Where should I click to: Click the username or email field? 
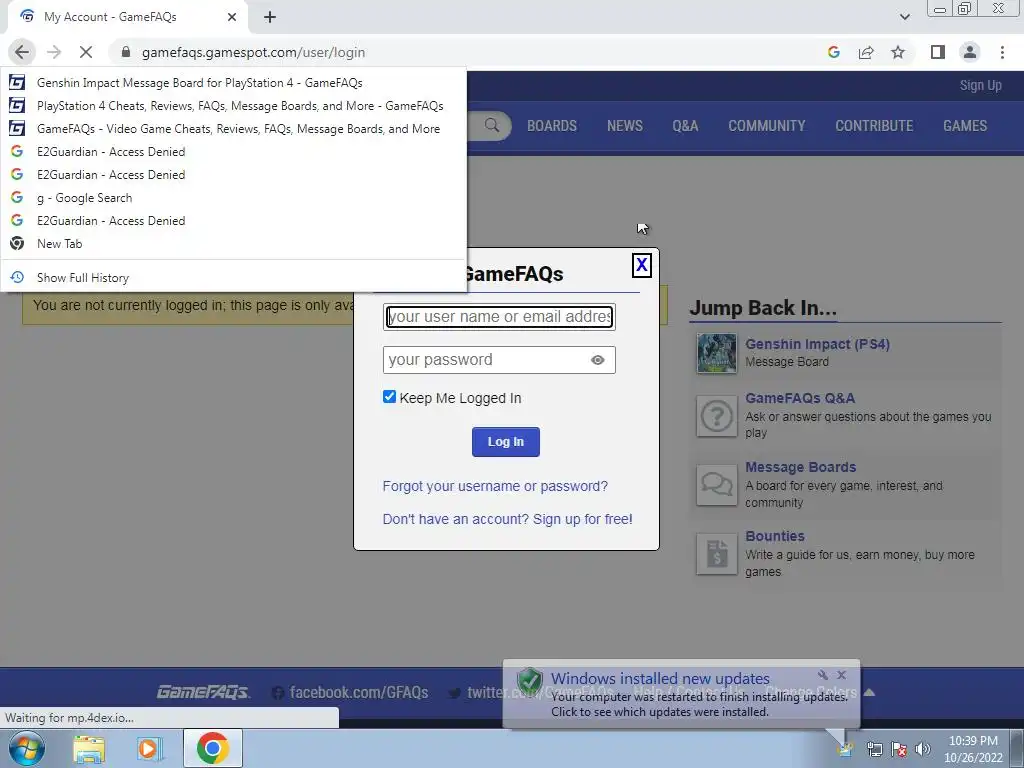(x=499, y=317)
